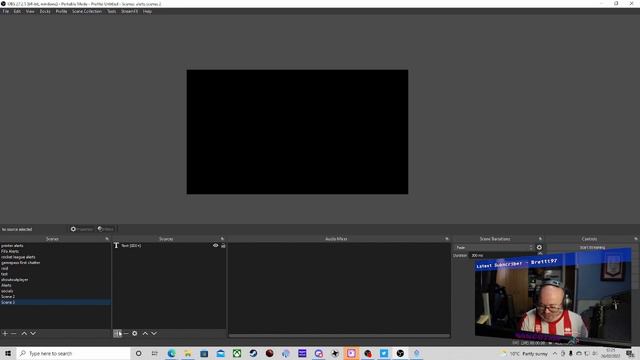The image size is (640, 360).
Task: Open the notification center icon
Action: click(x=630, y=353)
